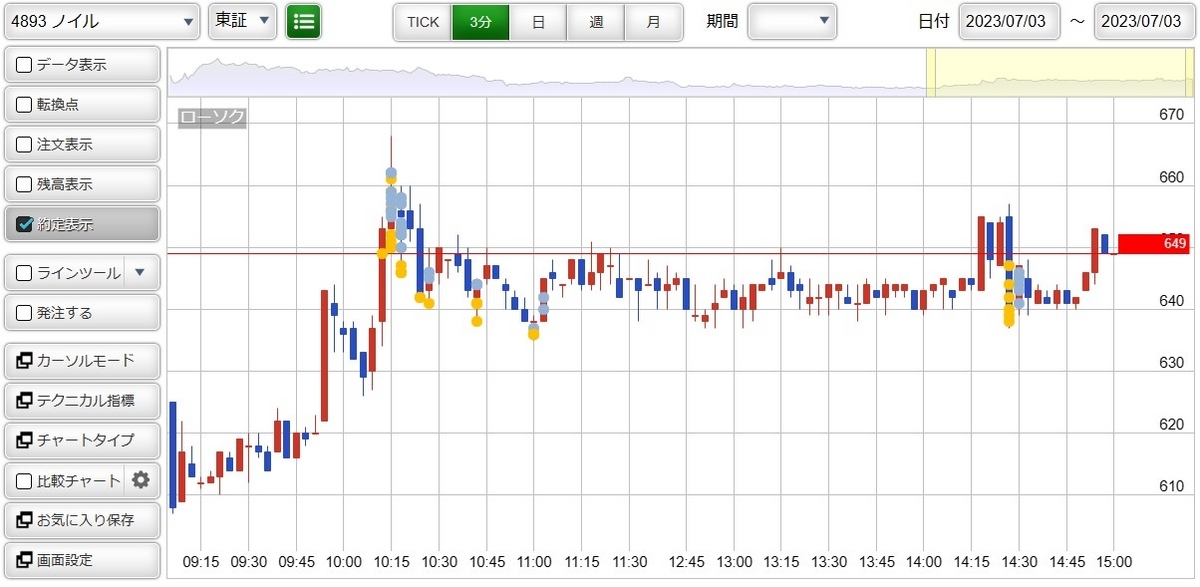Screen dimensions: 1200x587
Task: Click the start date field 2023/07/03
Action: coord(1009,21)
